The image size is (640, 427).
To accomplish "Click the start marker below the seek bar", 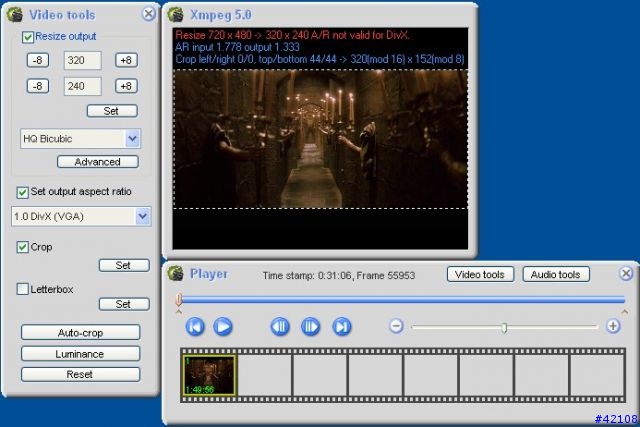I will [x=179, y=312].
